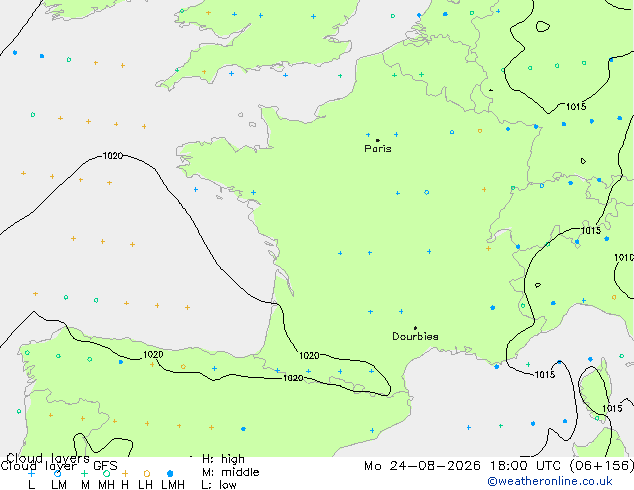The height and width of the screenshot is (490, 634).
Task: Click the 1020 isobar label over the Atlantic
Action: pyautogui.click(x=113, y=156)
